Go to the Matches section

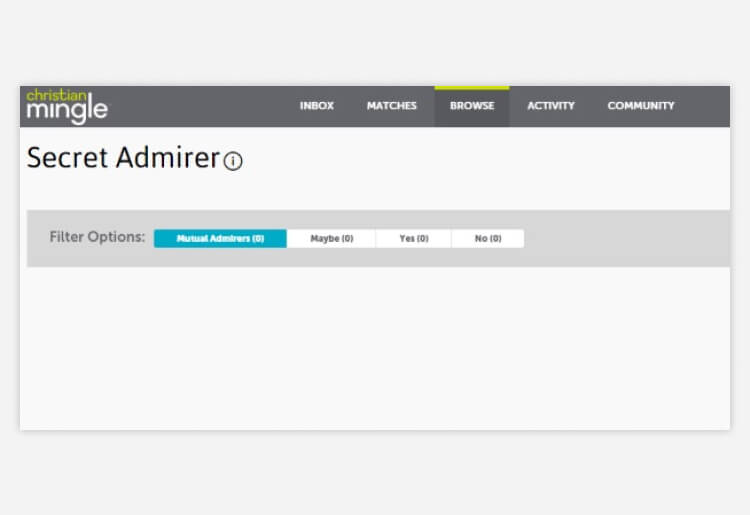(391, 106)
